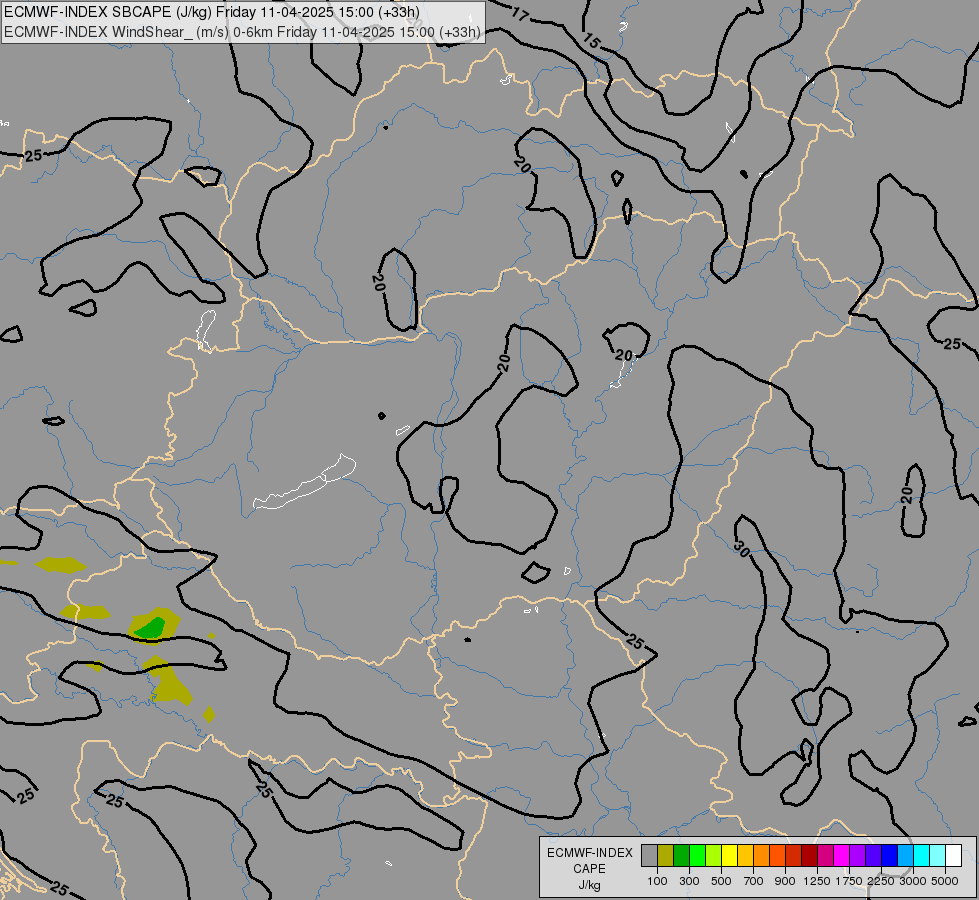Pick the dark green CAPE legend swatch
The width and height of the screenshot is (979, 900).
point(681,855)
